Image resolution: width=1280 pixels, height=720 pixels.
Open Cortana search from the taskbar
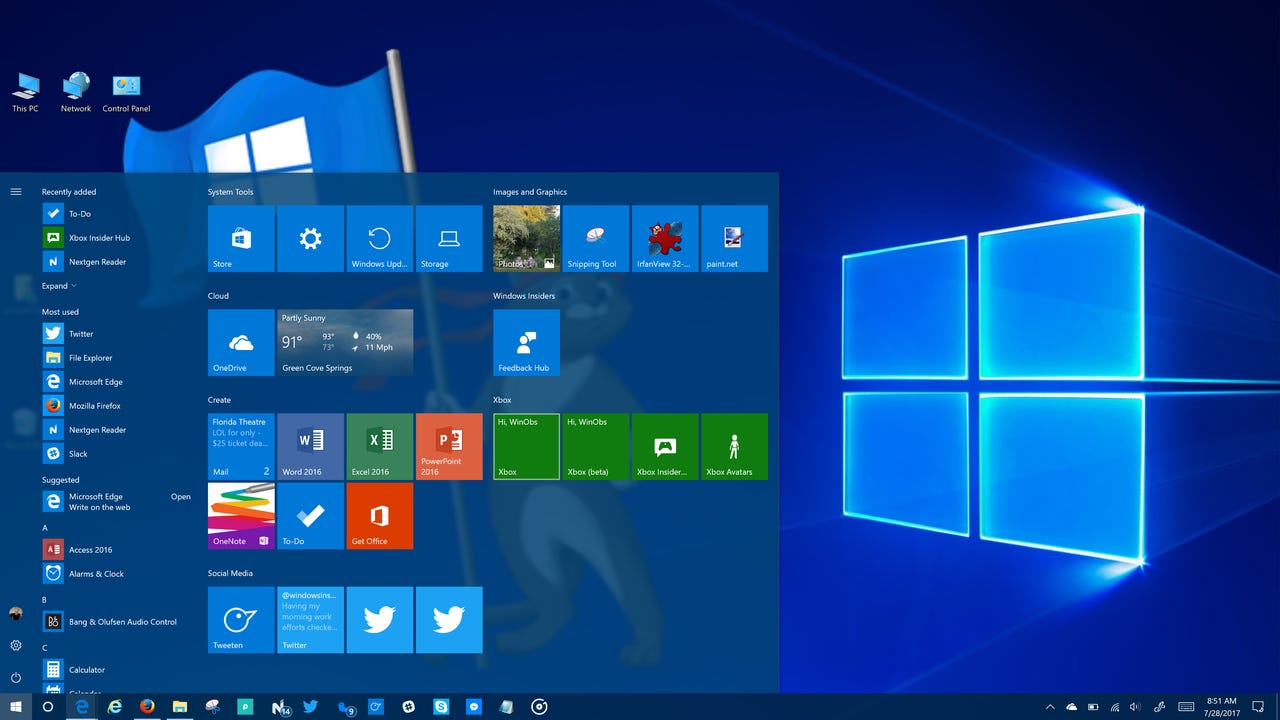(x=45, y=707)
